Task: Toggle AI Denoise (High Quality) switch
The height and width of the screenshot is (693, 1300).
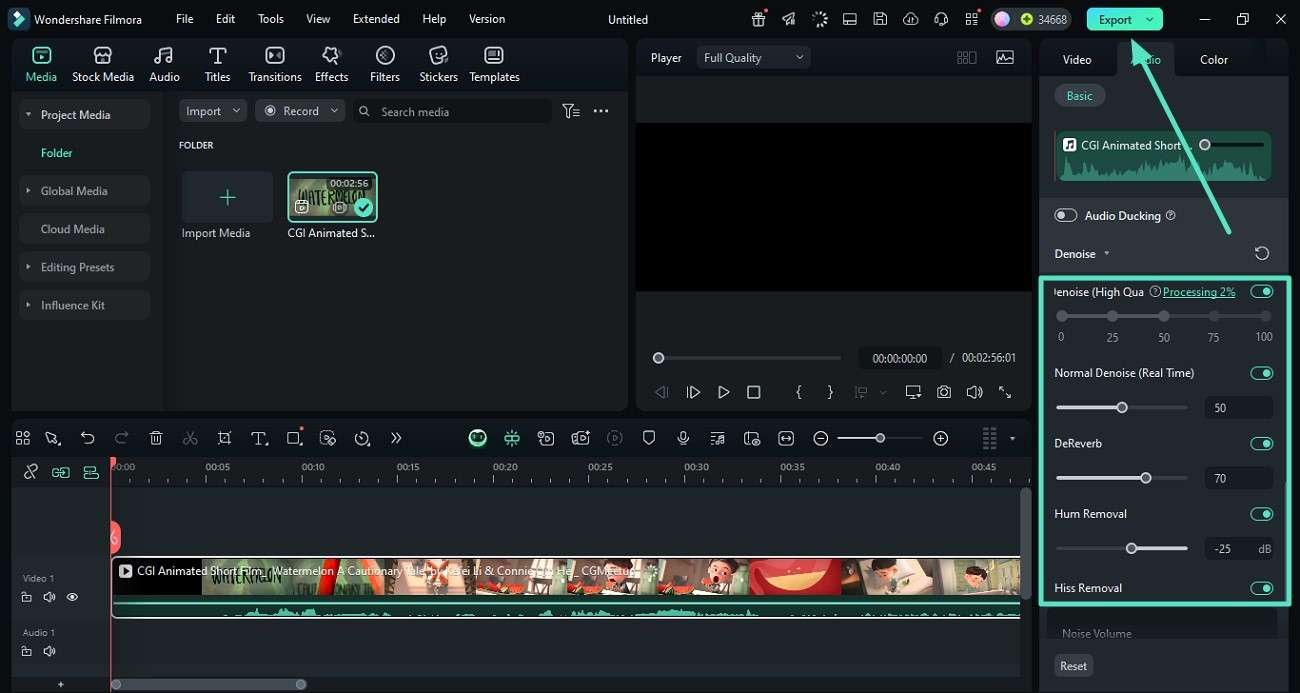Action: [1262, 292]
